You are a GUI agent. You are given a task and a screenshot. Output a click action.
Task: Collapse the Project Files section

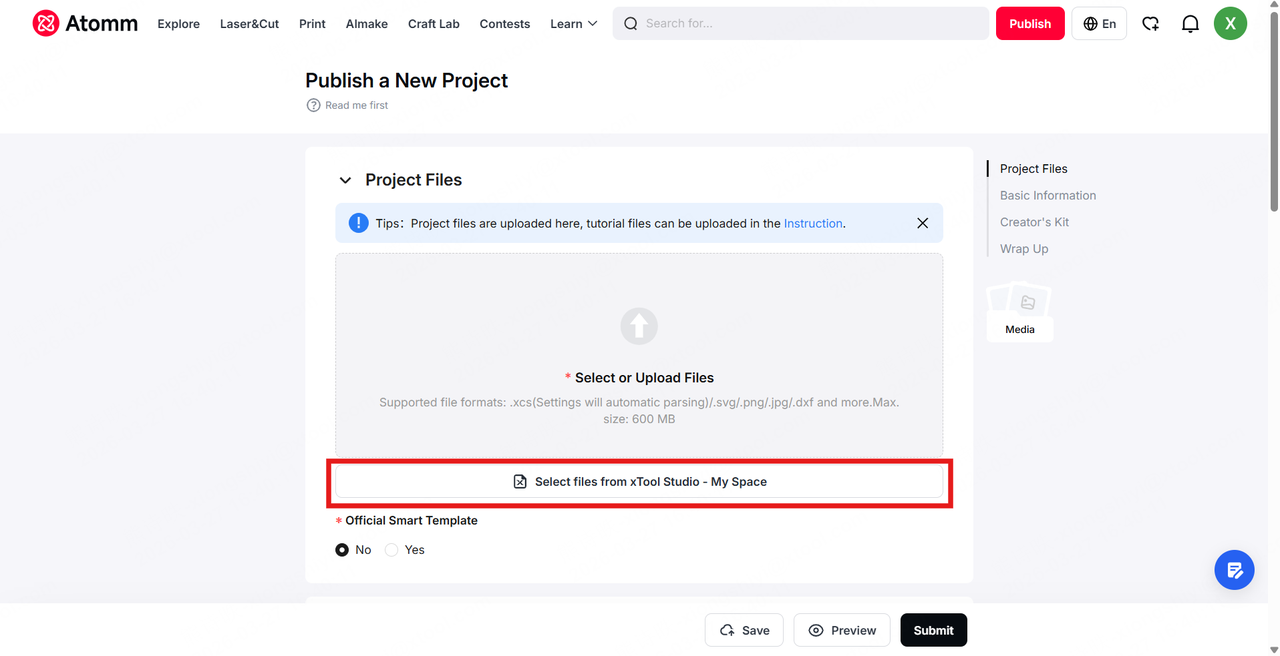(x=345, y=180)
